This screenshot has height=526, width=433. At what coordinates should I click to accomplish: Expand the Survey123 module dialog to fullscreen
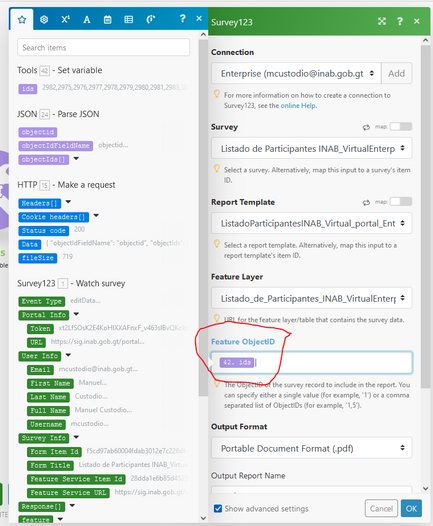pyautogui.click(x=382, y=22)
